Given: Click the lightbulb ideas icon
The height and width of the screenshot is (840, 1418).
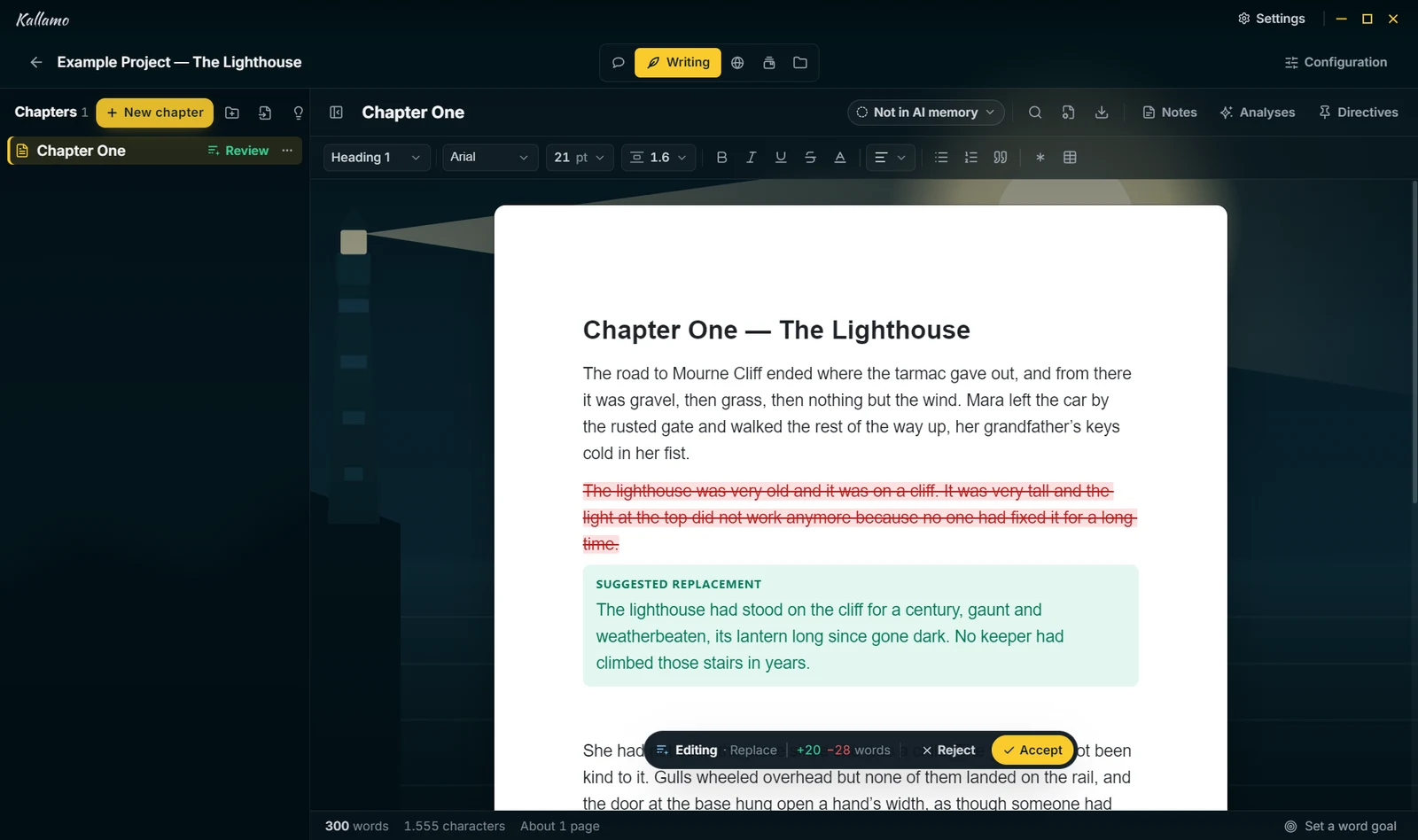Looking at the screenshot, I should [299, 113].
